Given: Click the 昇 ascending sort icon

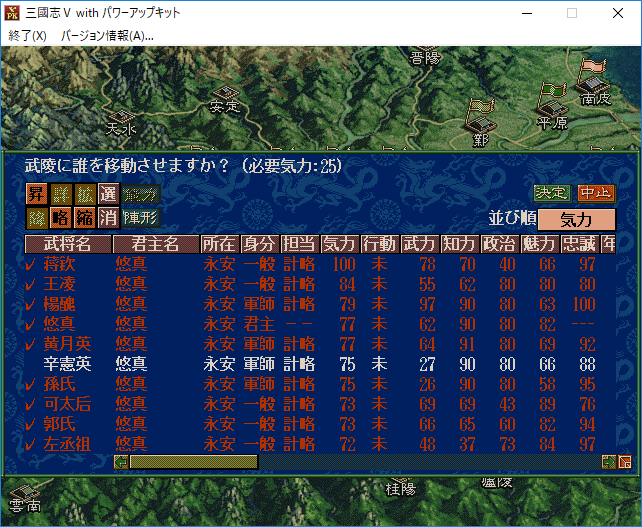Looking at the screenshot, I should pos(37,194).
